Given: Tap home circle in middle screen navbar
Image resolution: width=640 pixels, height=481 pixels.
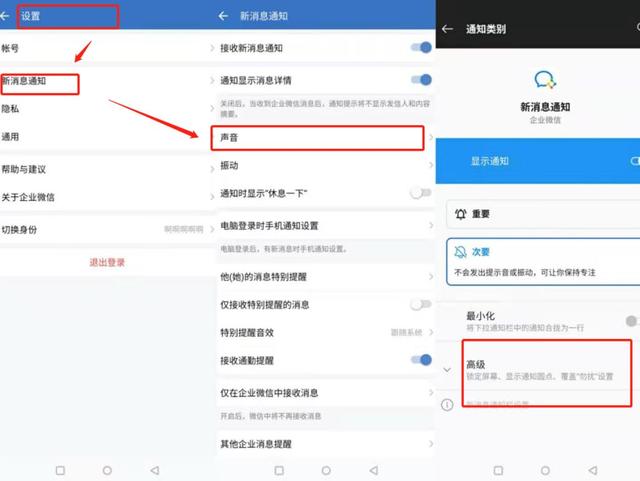Looking at the screenshot, I should [x=326, y=470].
